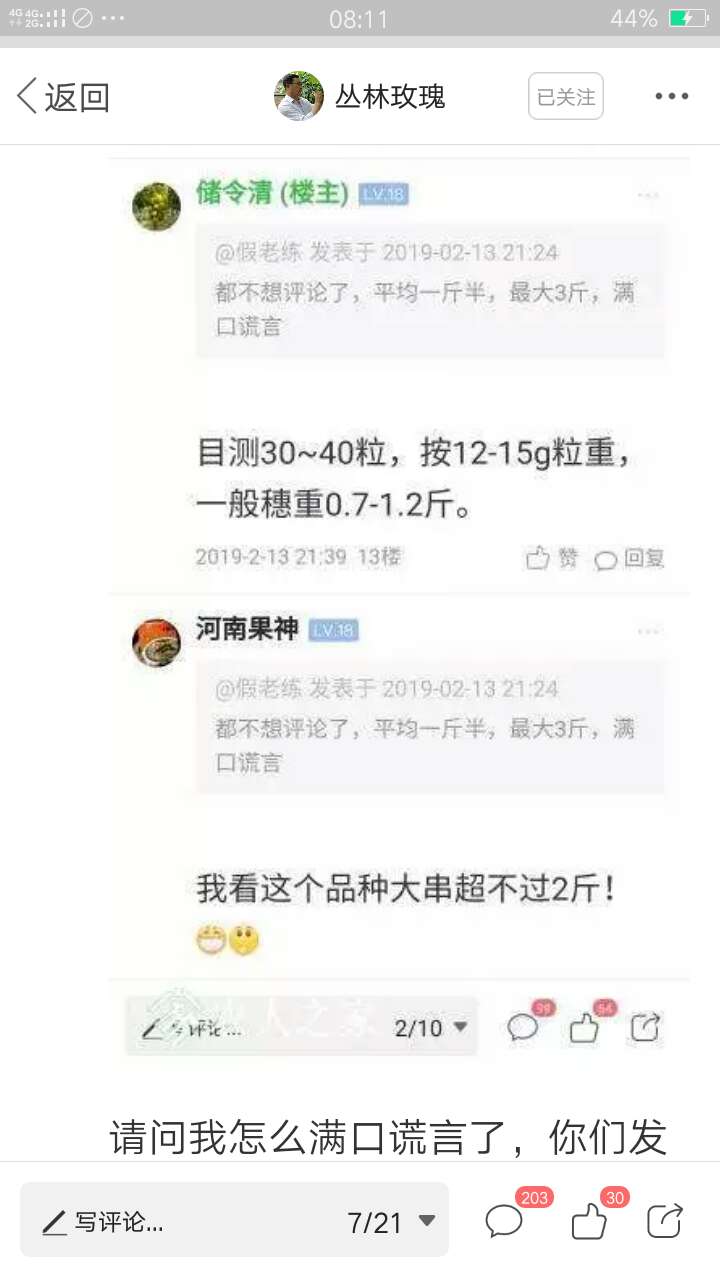Open options dots beside 储令清 comment
This screenshot has width=720, height=1280.
tap(649, 194)
